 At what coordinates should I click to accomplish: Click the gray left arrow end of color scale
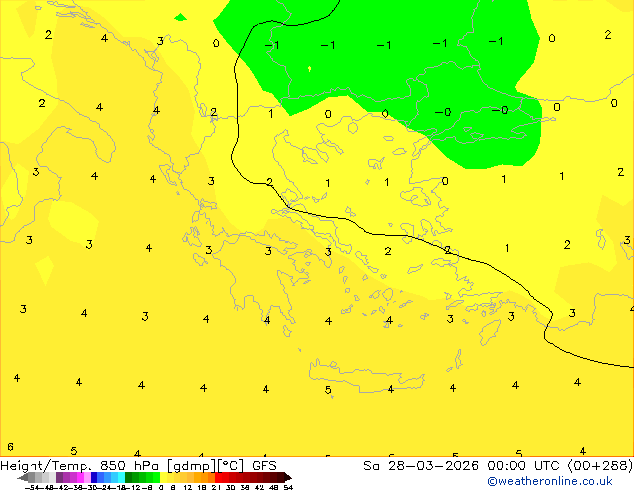tap(23, 478)
